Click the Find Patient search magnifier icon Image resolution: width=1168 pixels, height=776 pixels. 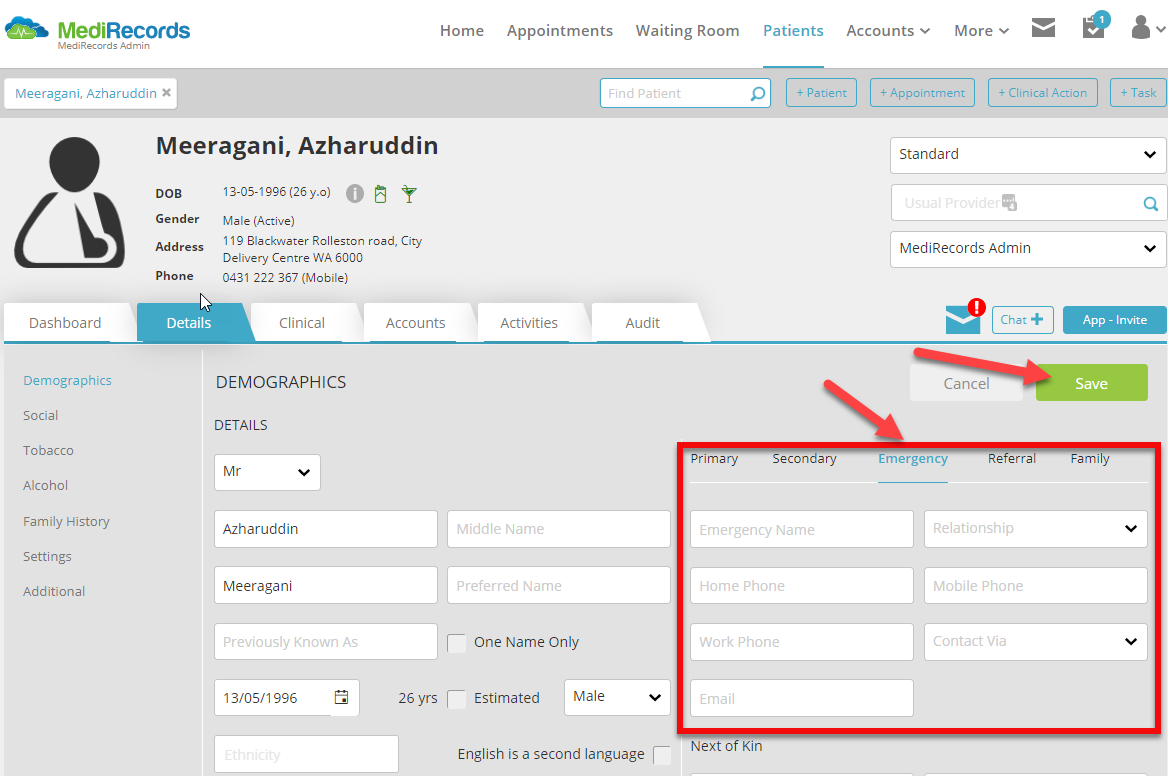pyautogui.click(x=758, y=94)
